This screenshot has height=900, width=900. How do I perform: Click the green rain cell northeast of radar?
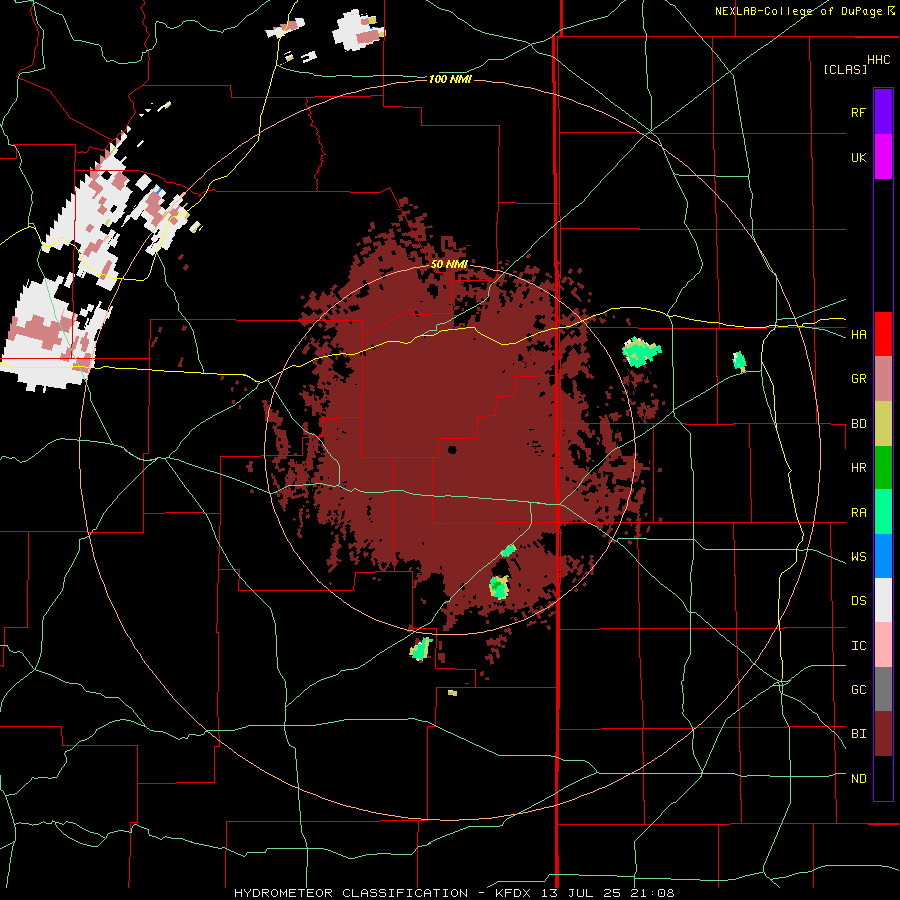tap(641, 351)
